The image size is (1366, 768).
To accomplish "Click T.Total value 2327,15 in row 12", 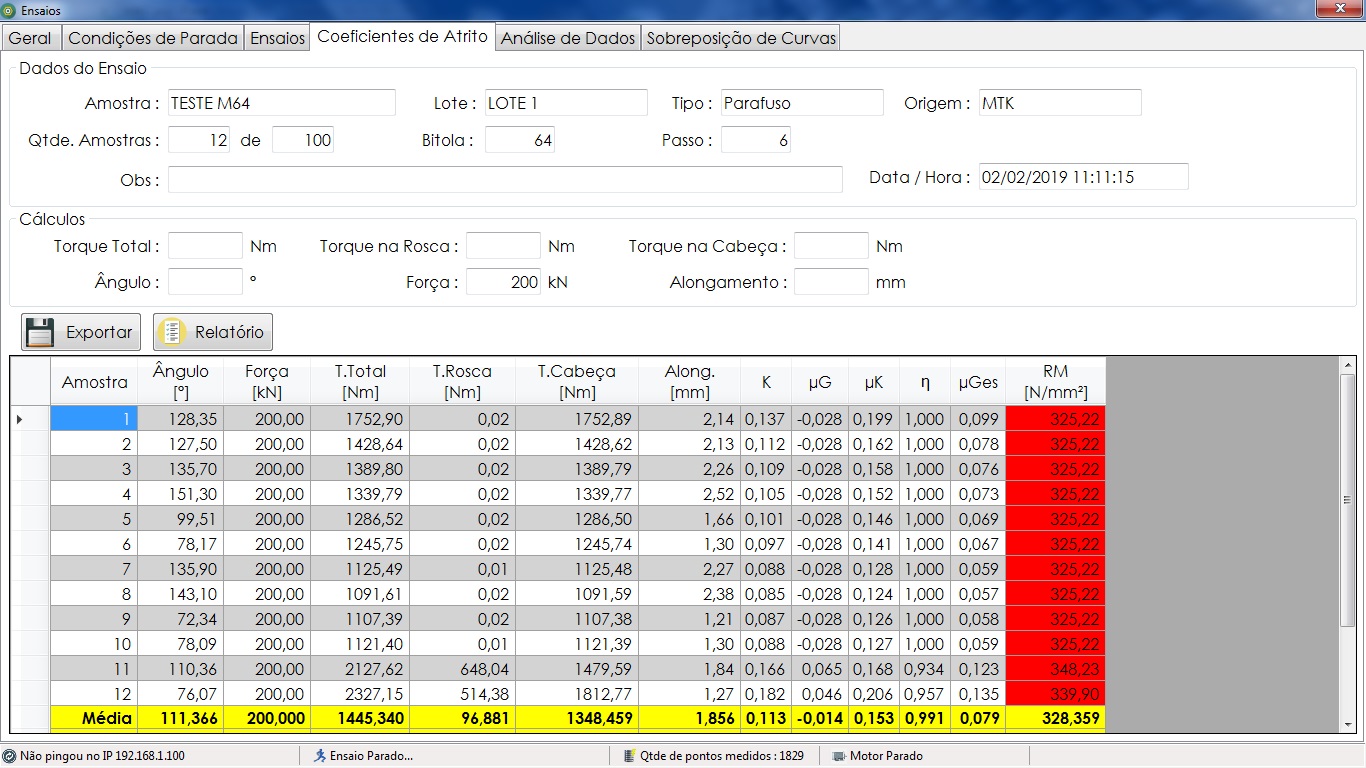I will click(360, 694).
